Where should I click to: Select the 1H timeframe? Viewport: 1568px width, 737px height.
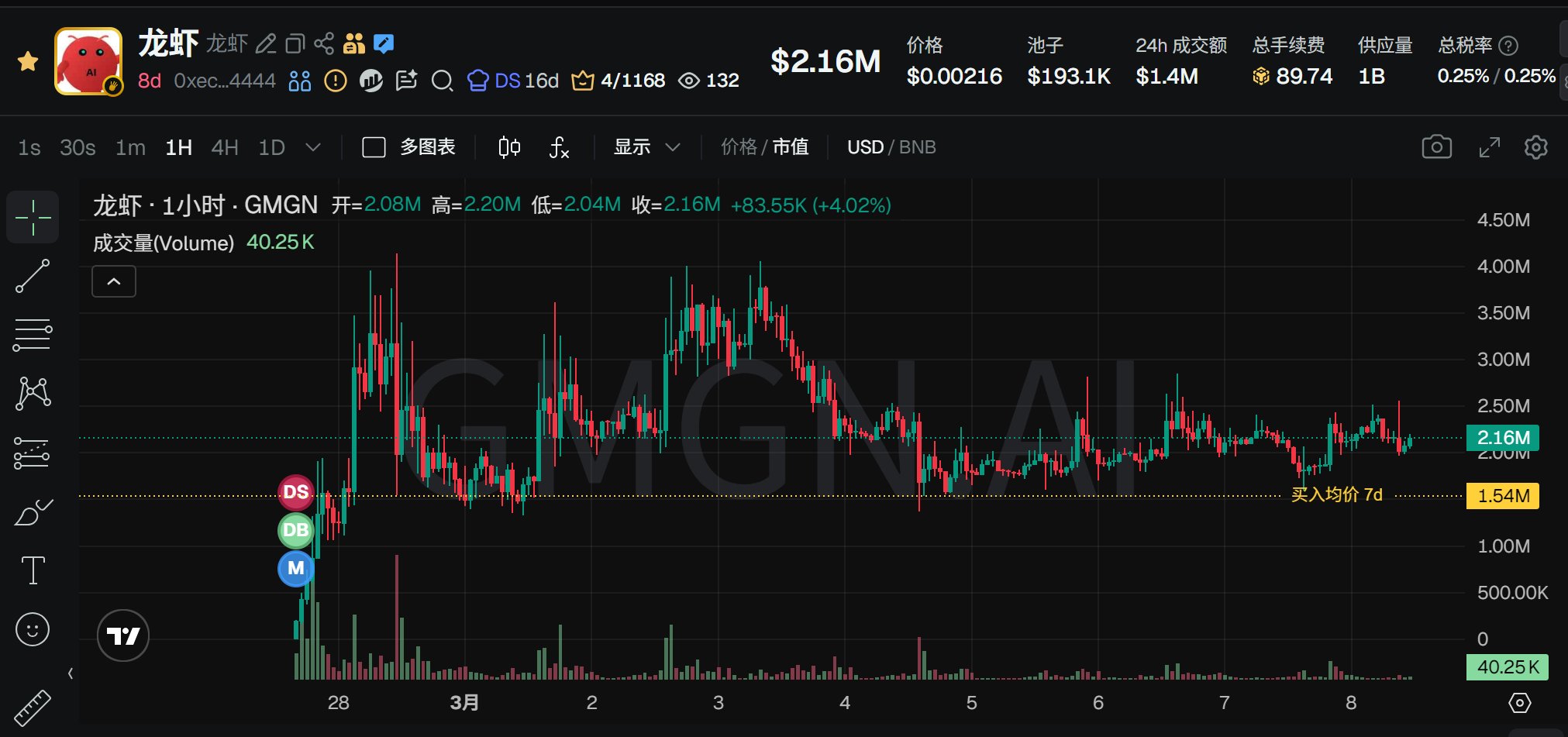pos(178,147)
